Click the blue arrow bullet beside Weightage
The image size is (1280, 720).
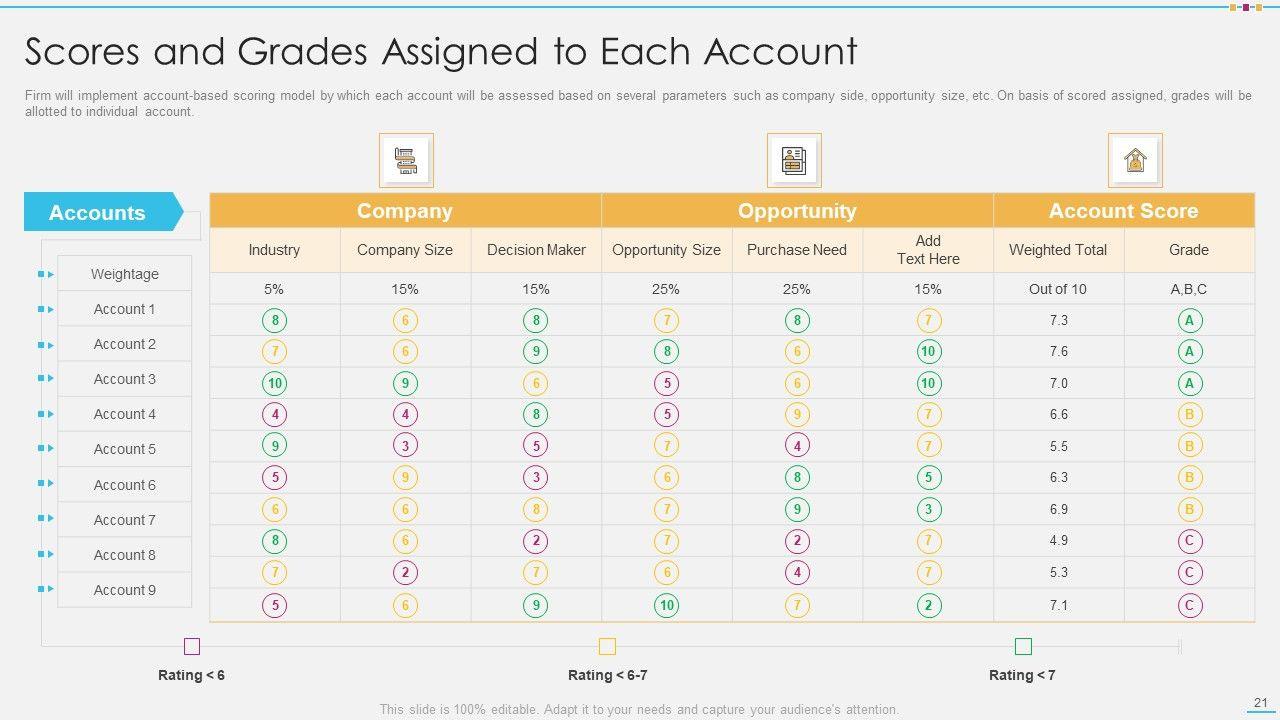click(46, 274)
